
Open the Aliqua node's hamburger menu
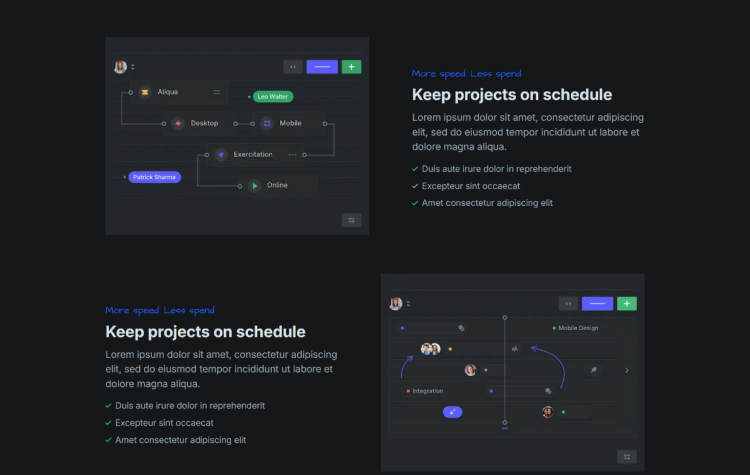click(216, 92)
